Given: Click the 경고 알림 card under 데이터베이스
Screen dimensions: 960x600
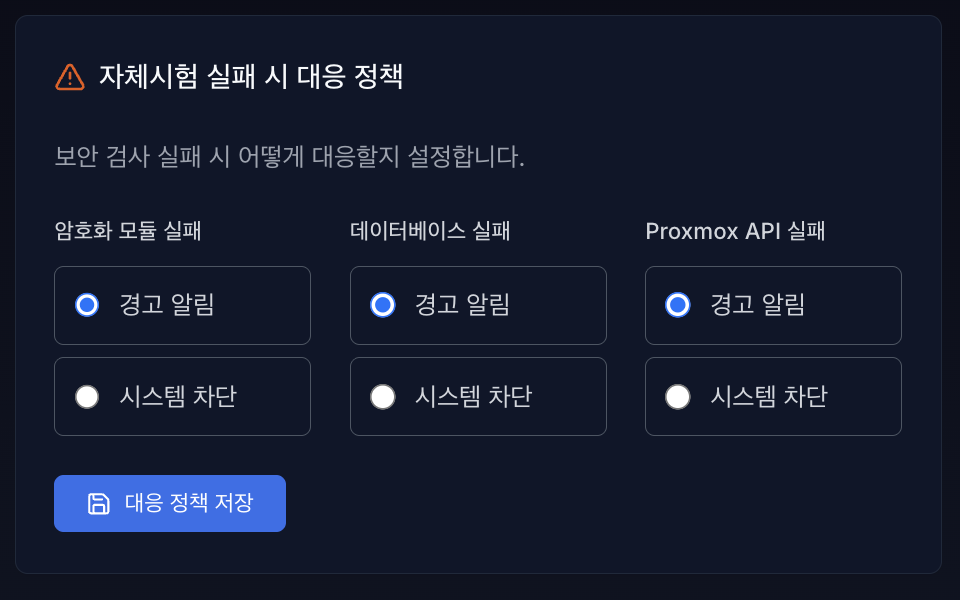Looking at the screenshot, I should pyautogui.click(x=478, y=305).
